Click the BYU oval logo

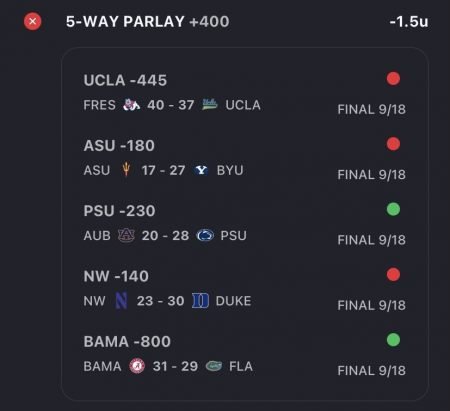(x=201, y=170)
